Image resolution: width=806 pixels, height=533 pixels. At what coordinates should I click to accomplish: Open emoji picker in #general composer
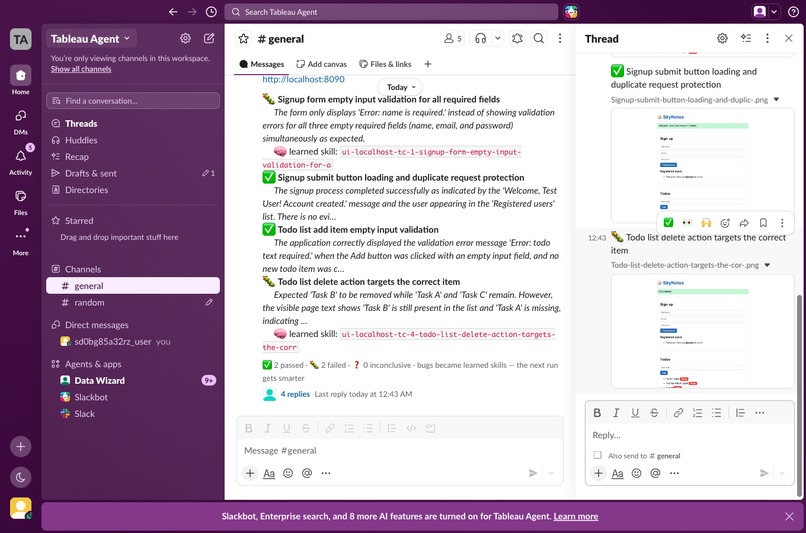click(x=288, y=473)
